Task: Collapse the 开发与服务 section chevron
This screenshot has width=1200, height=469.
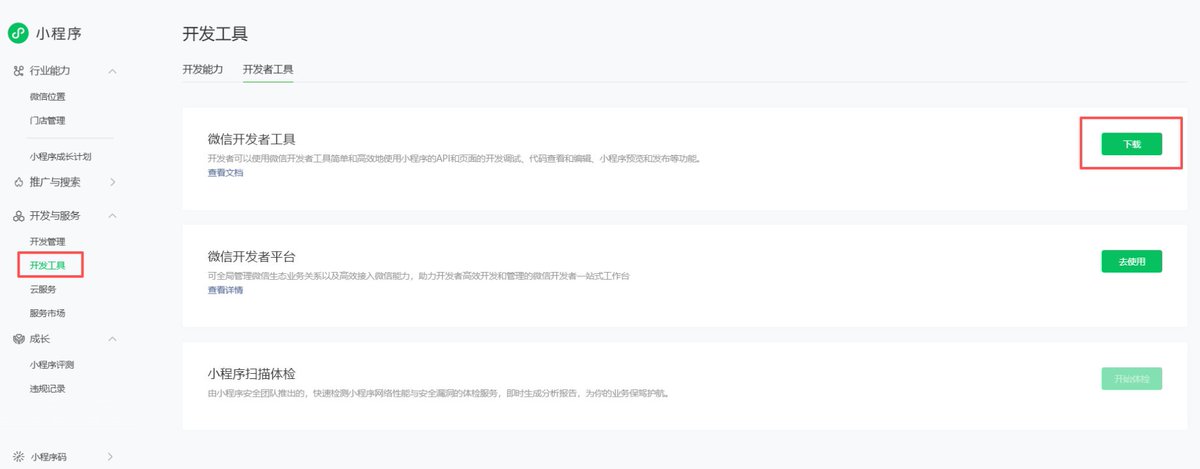Action: point(112,215)
